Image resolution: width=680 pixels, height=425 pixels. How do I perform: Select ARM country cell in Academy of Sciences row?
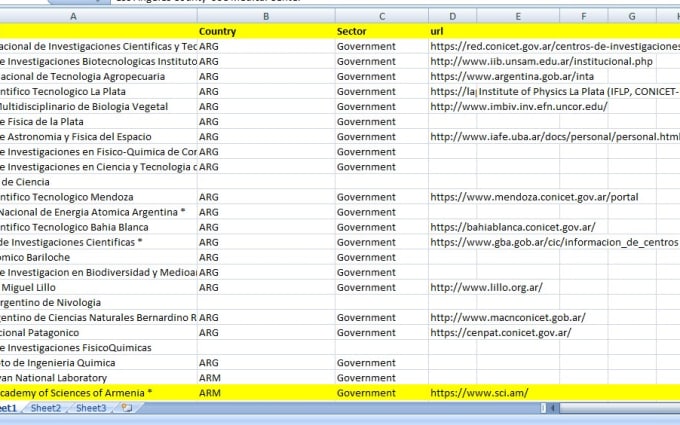pos(266,392)
